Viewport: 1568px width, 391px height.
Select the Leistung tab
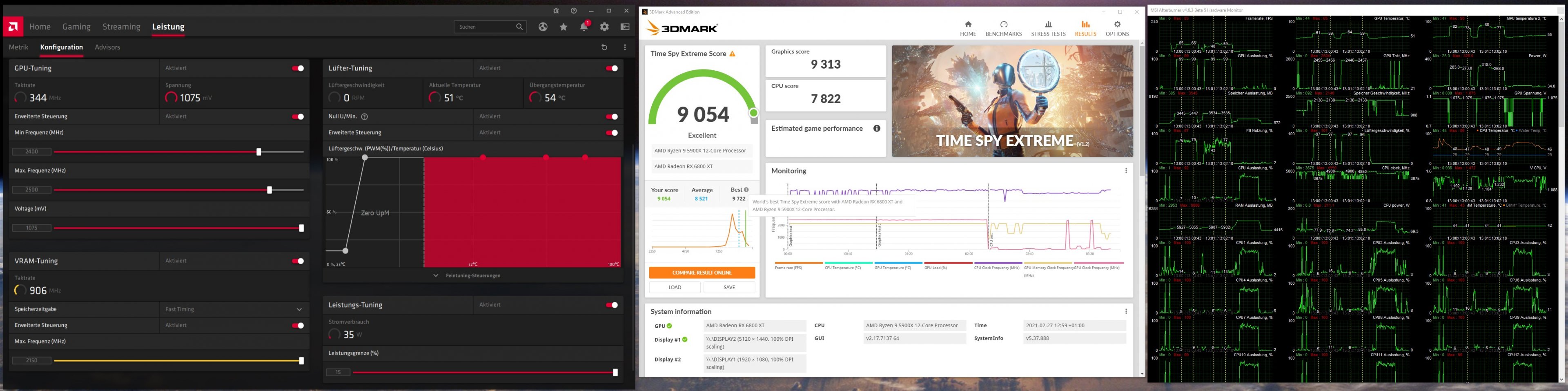pos(168,27)
